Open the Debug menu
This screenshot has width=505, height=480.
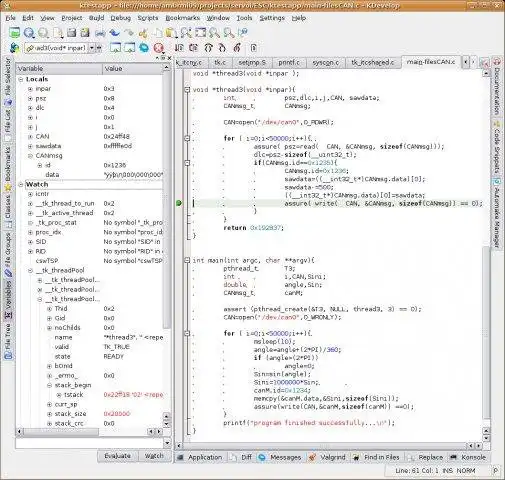click(x=120, y=18)
